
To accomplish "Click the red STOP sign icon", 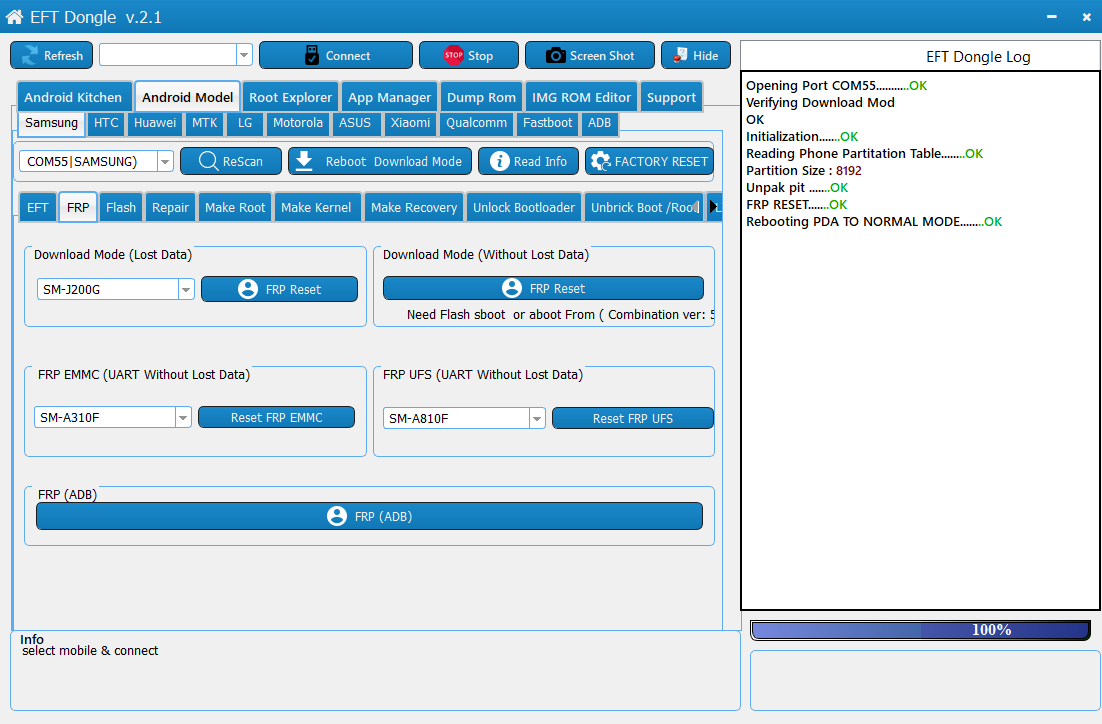I will tap(453, 55).
